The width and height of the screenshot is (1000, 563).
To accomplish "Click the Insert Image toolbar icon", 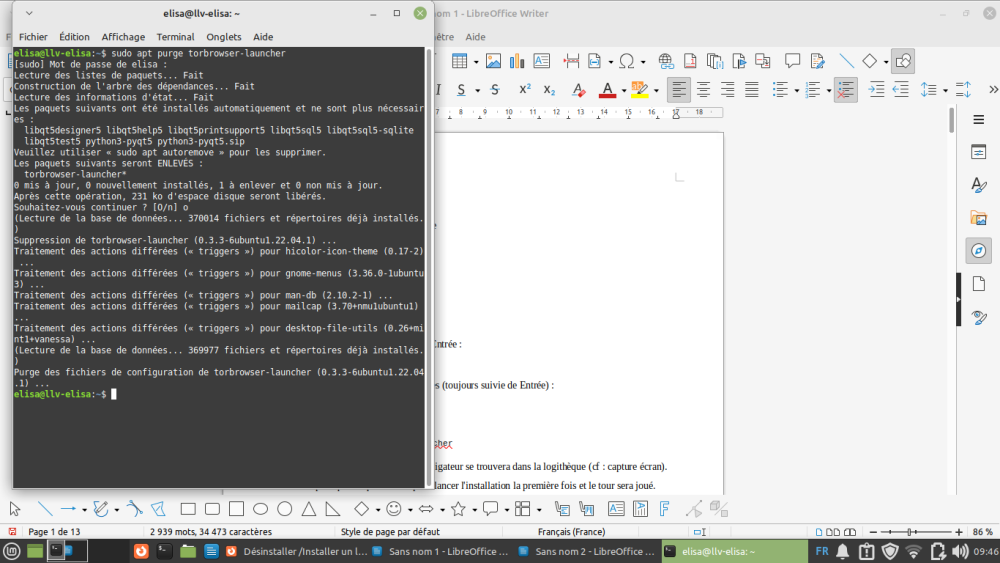I will (x=492, y=61).
